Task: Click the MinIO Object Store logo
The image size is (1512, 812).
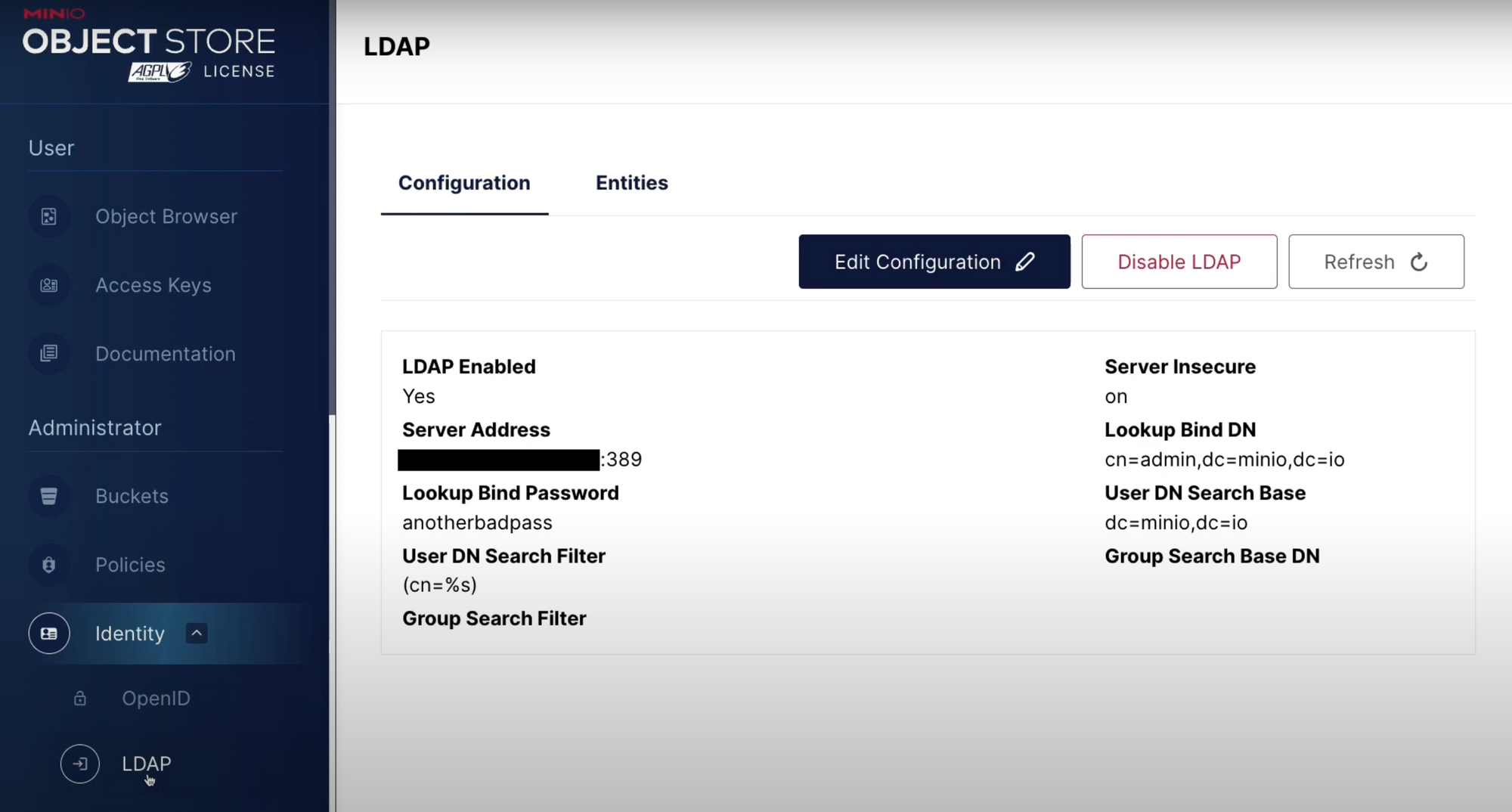Action: click(149, 47)
